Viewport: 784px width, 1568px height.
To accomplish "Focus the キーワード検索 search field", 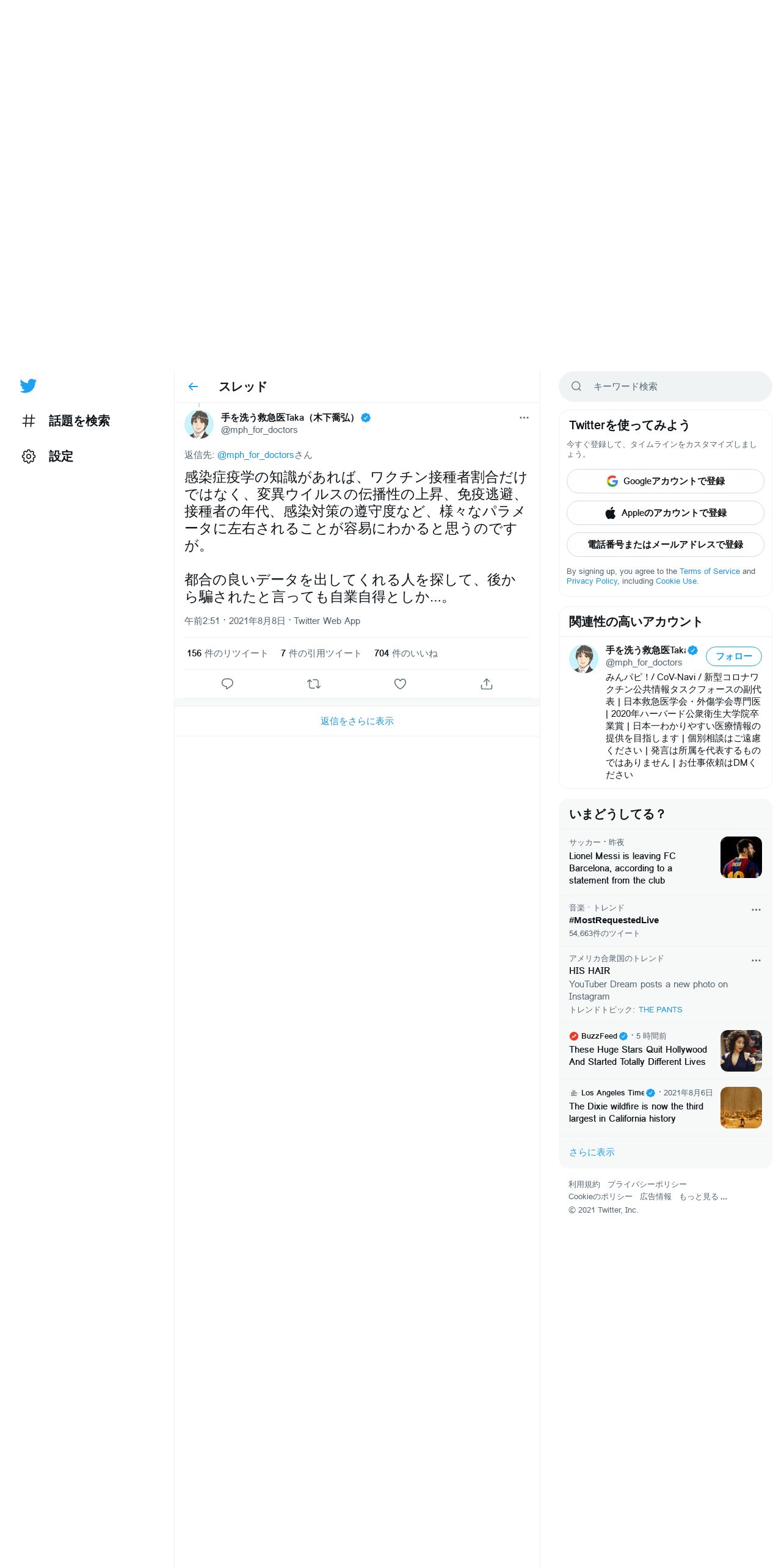I will tap(665, 387).
